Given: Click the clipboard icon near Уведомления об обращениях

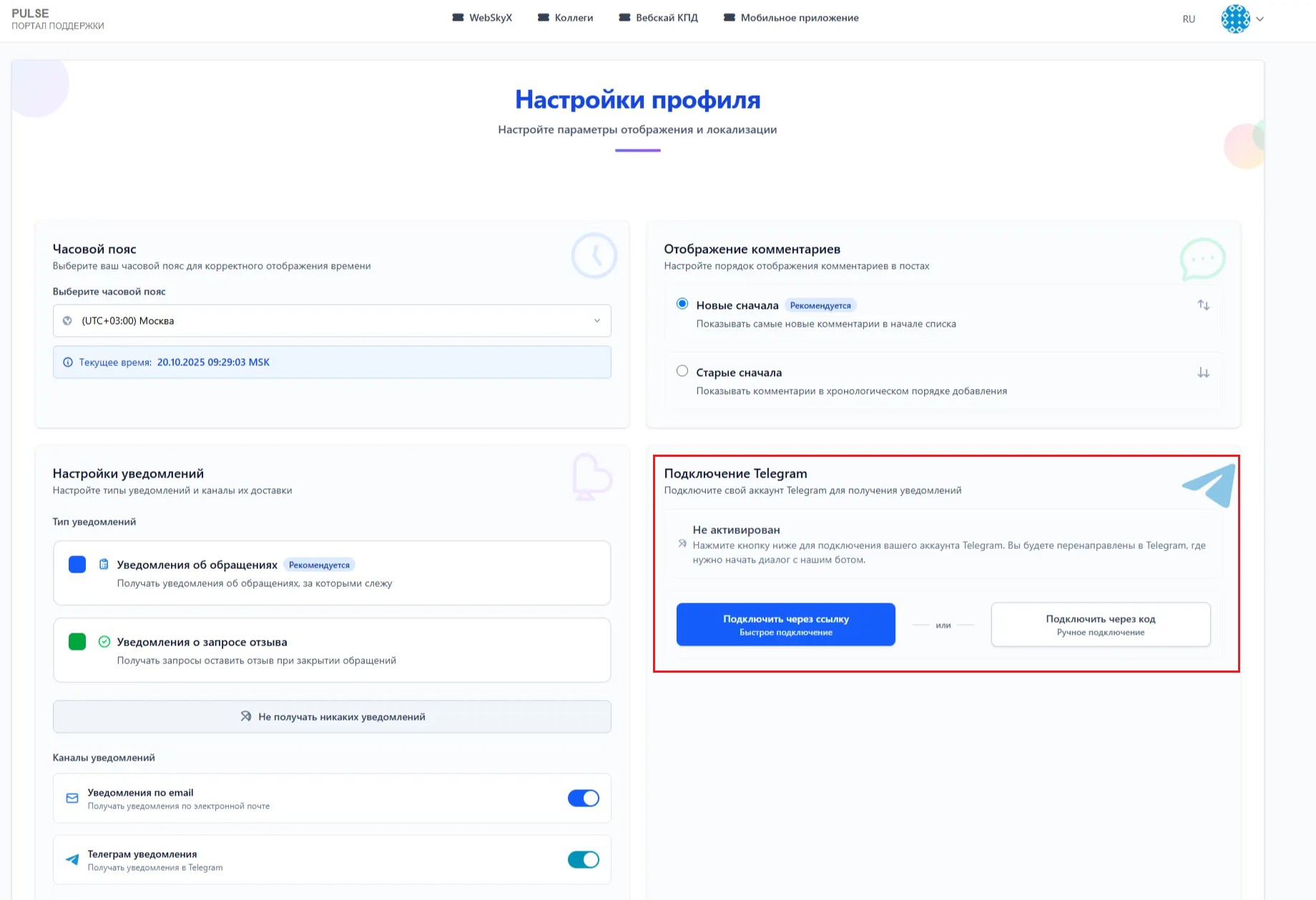Looking at the screenshot, I should pyautogui.click(x=104, y=565).
